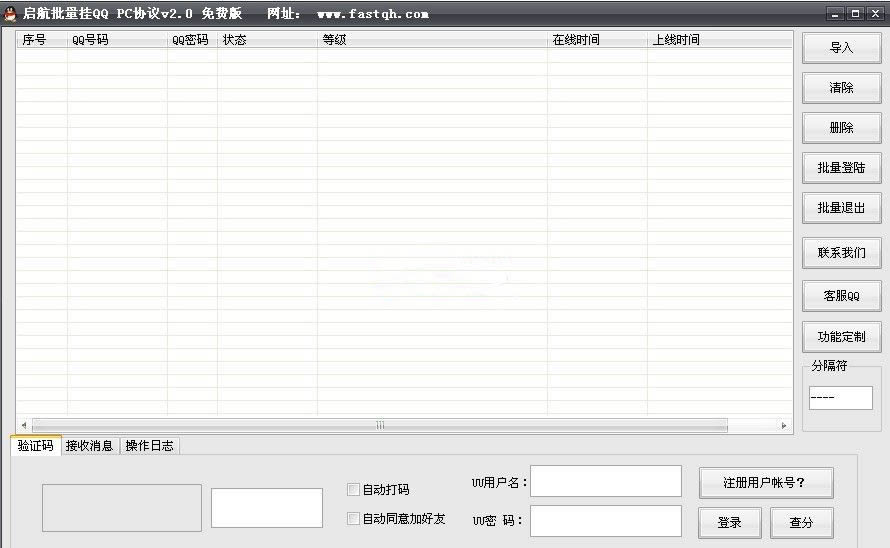Image resolution: width=890 pixels, height=548 pixels.
Task: Click the 导入 import button
Action: (841, 48)
